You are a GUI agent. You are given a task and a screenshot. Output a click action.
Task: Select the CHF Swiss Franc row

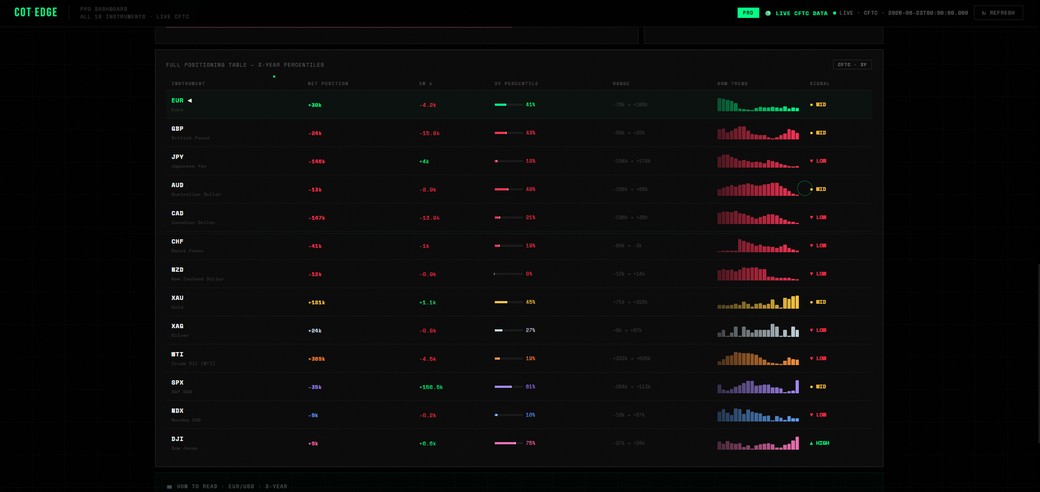coord(519,245)
